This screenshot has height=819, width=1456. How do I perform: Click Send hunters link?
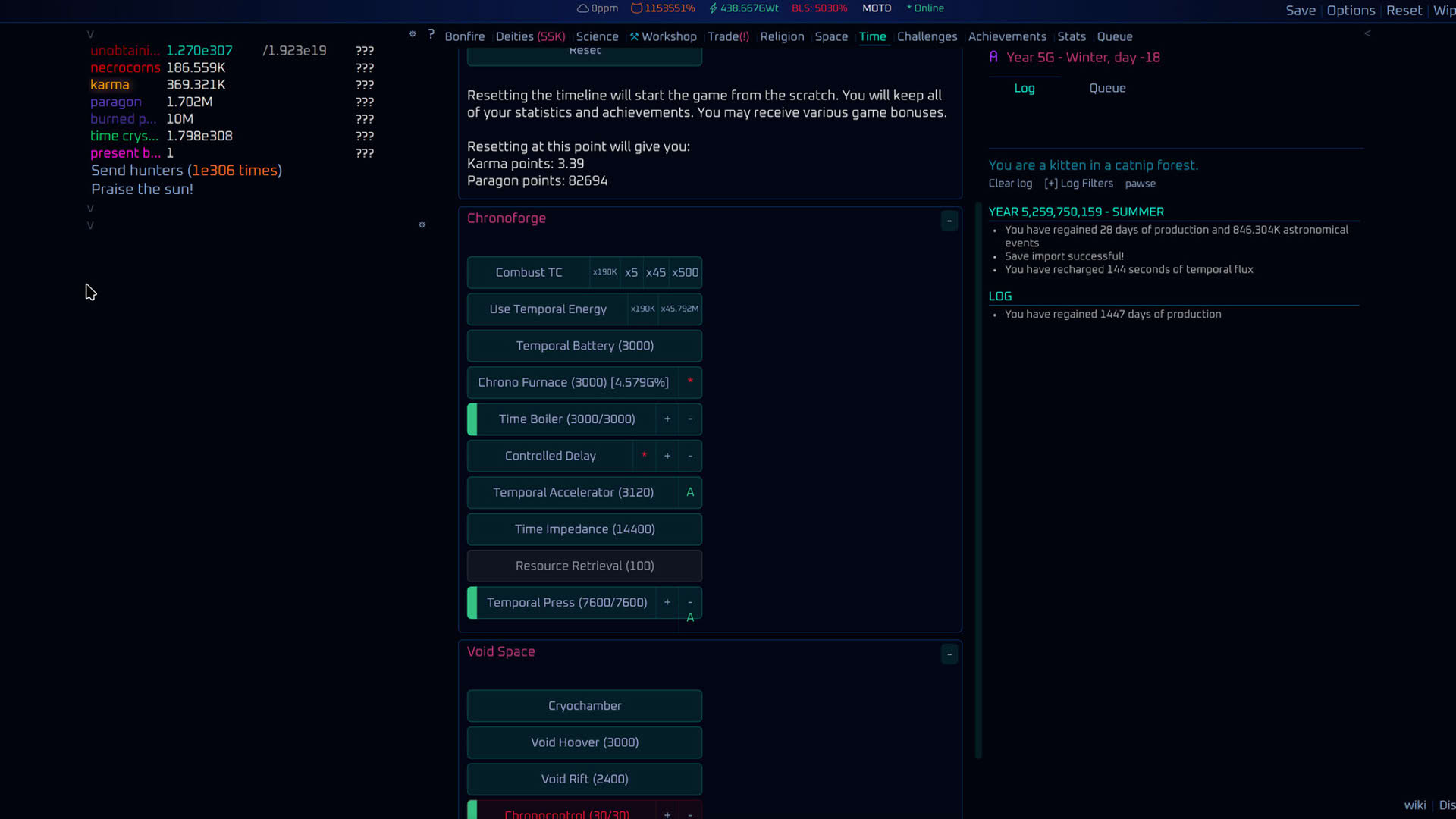(x=187, y=171)
